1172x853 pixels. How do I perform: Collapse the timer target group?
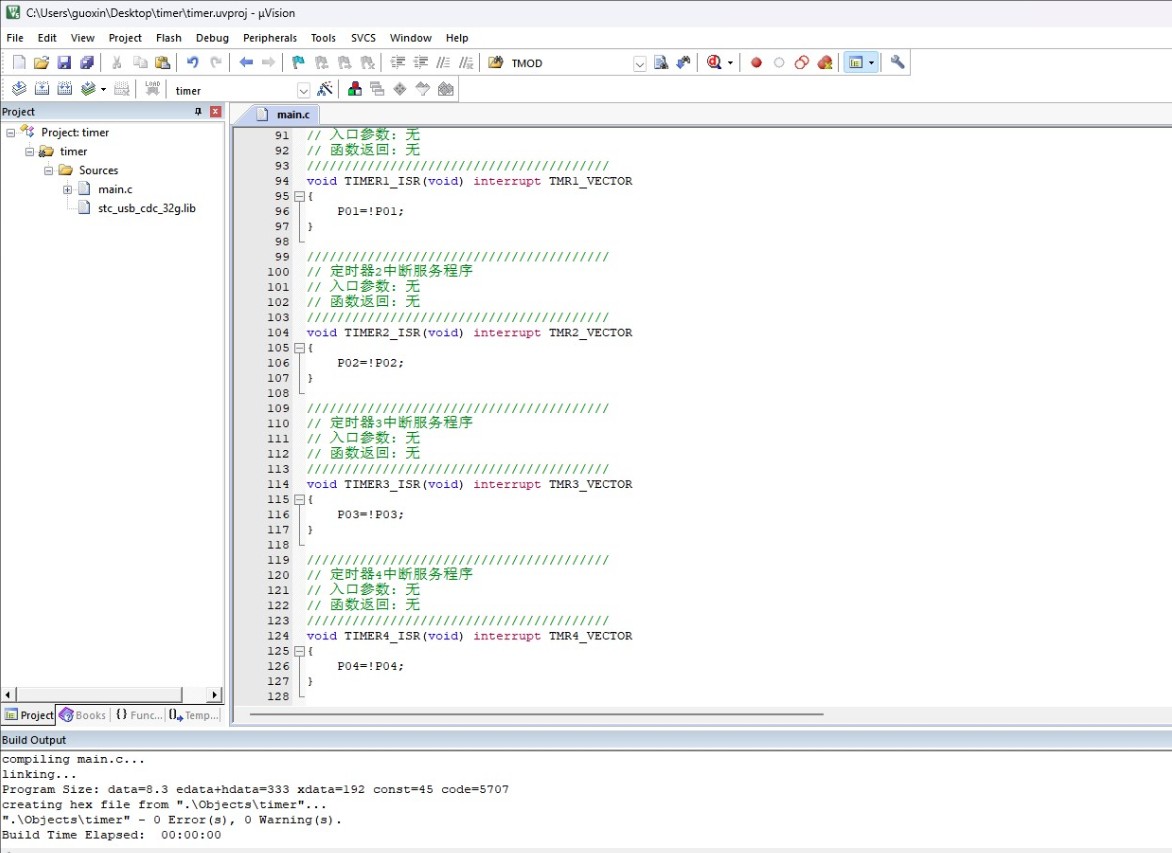(x=29, y=152)
